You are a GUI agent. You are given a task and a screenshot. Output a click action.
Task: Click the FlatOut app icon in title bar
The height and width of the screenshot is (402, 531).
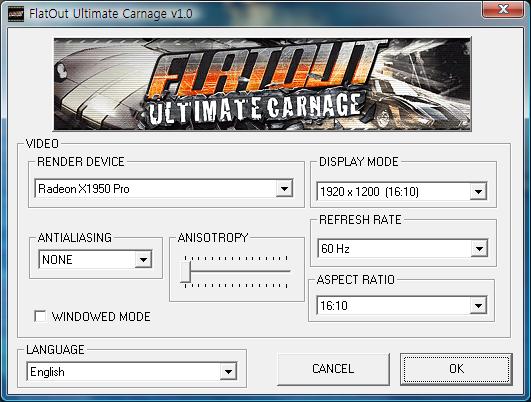16,14
